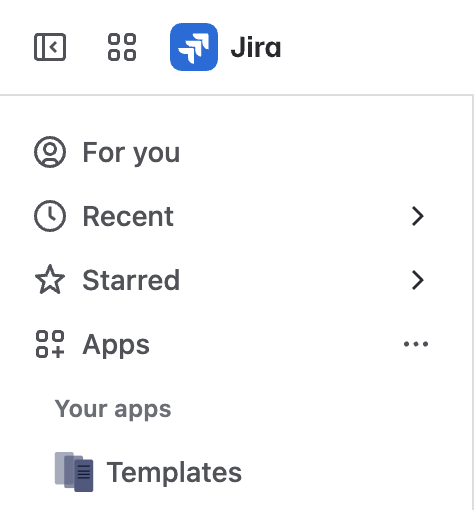The height and width of the screenshot is (510, 474).
Task: Click the Apps grid-plus icon
Action: (50, 344)
